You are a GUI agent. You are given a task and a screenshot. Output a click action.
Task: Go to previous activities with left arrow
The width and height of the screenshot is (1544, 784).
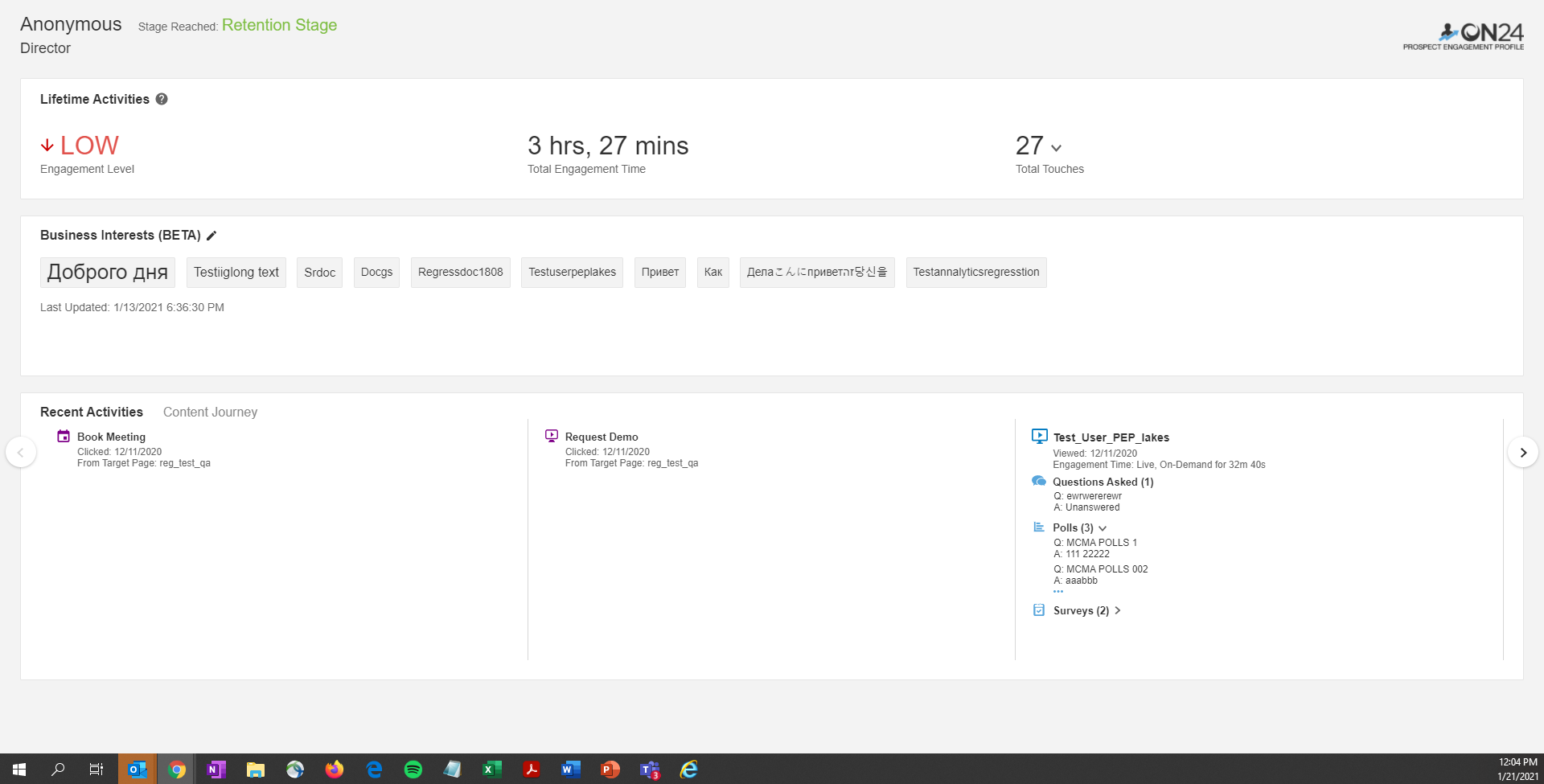(x=21, y=452)
